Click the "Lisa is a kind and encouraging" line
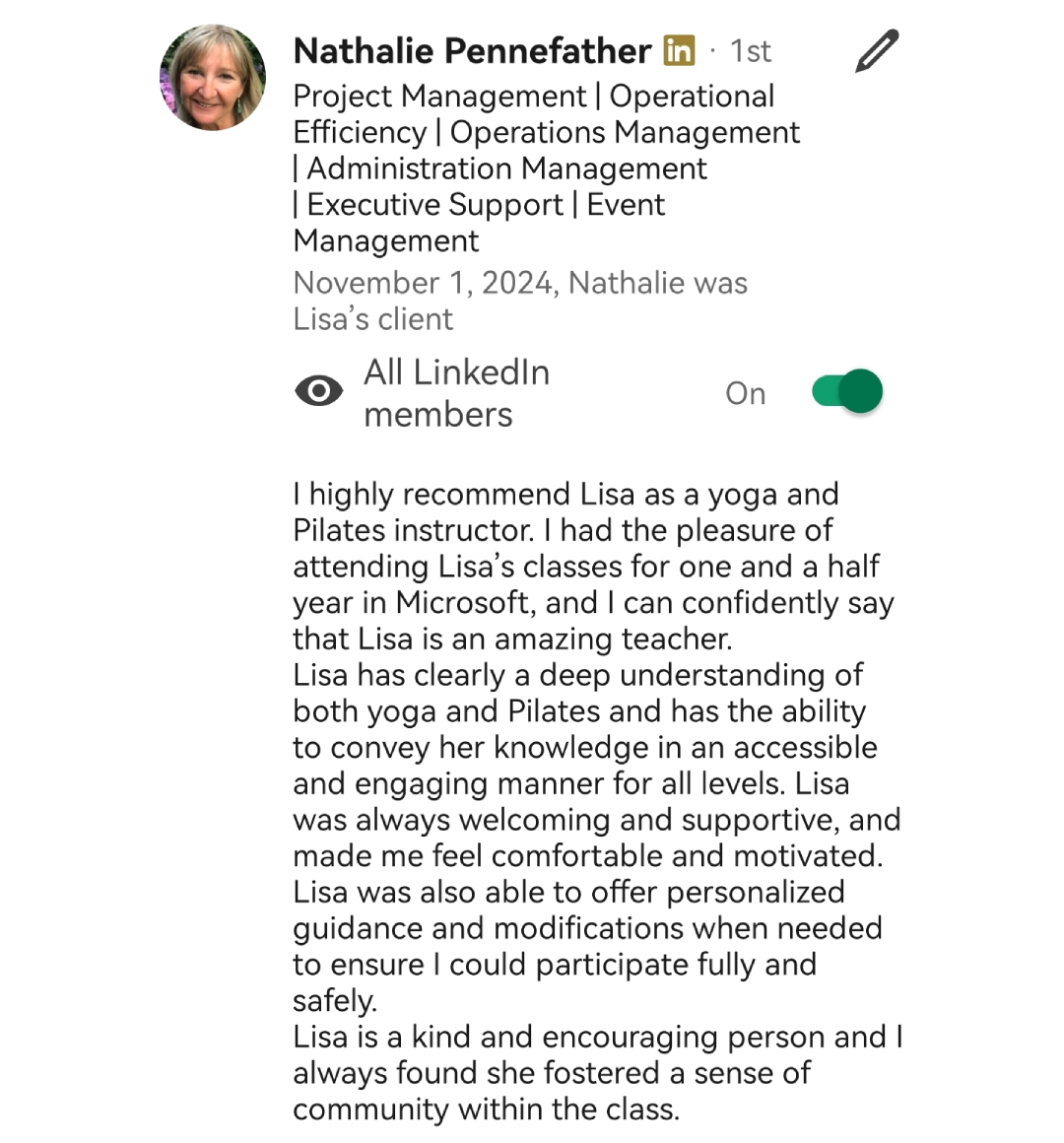 tap(597, 1037)
